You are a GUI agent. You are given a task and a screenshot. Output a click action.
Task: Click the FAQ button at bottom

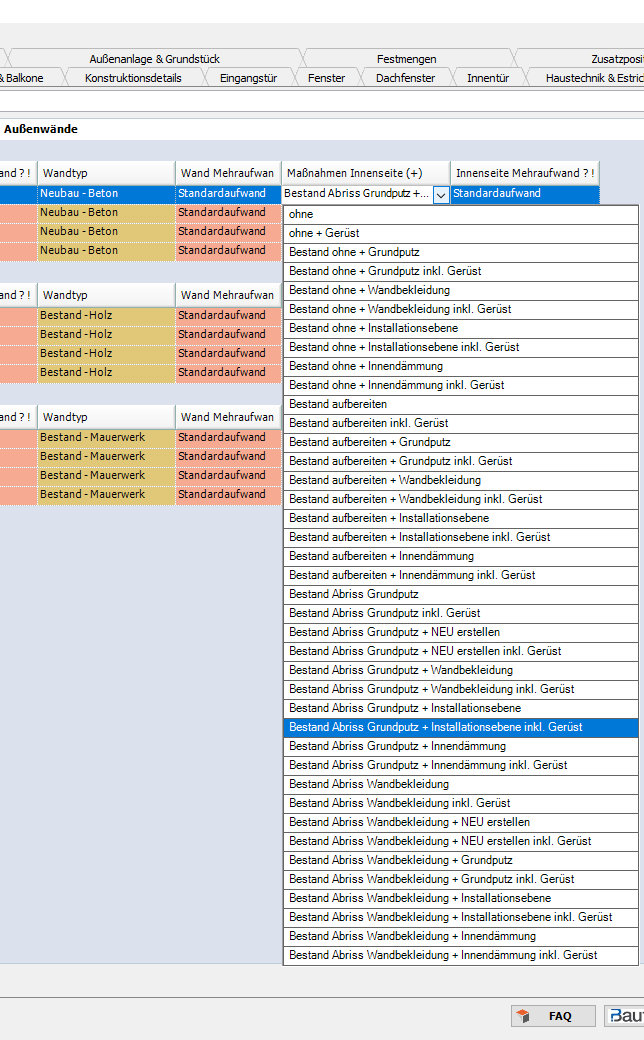click(x=553, y=1016)
